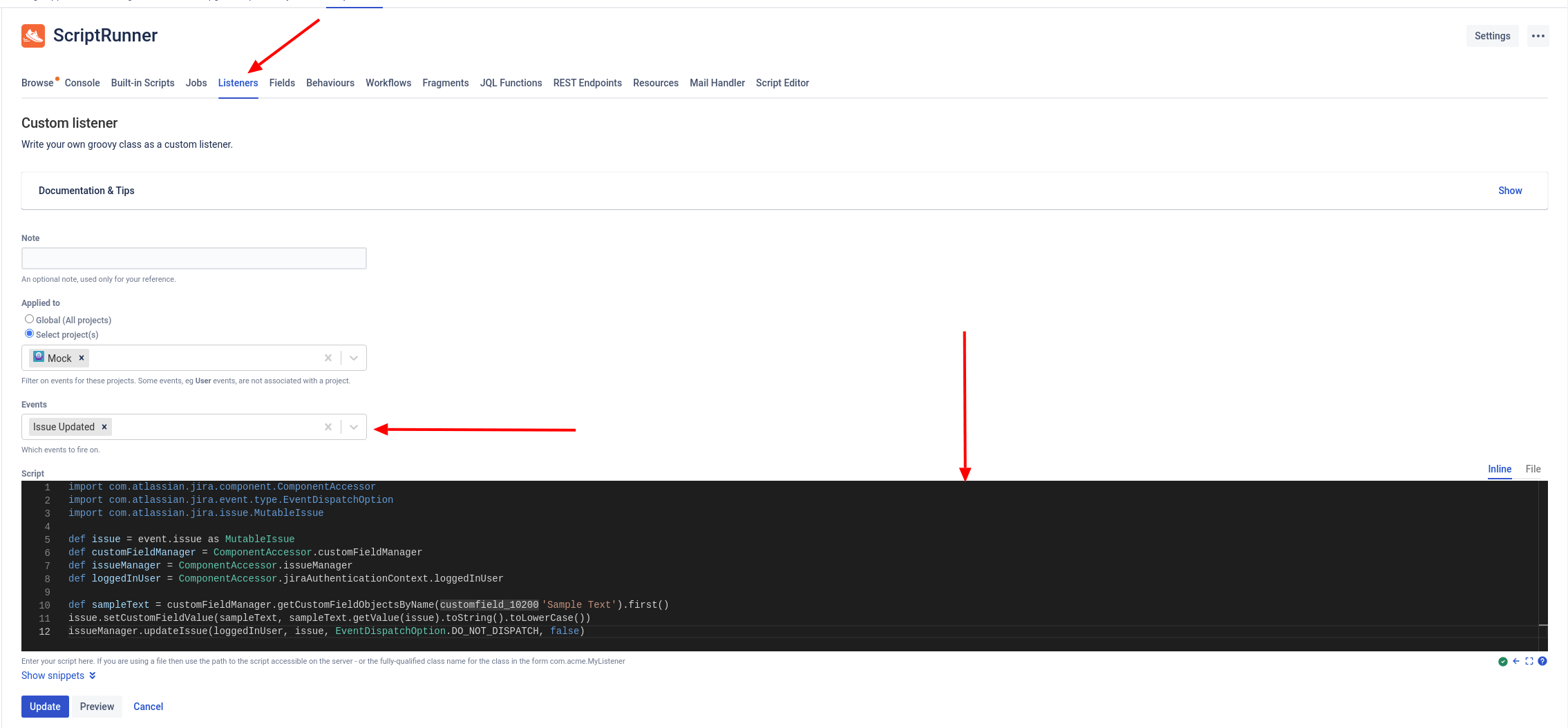This screenshot has height=728, width=1568.
Task: Switch to the Workflows tab
Action: click(388, 83)
